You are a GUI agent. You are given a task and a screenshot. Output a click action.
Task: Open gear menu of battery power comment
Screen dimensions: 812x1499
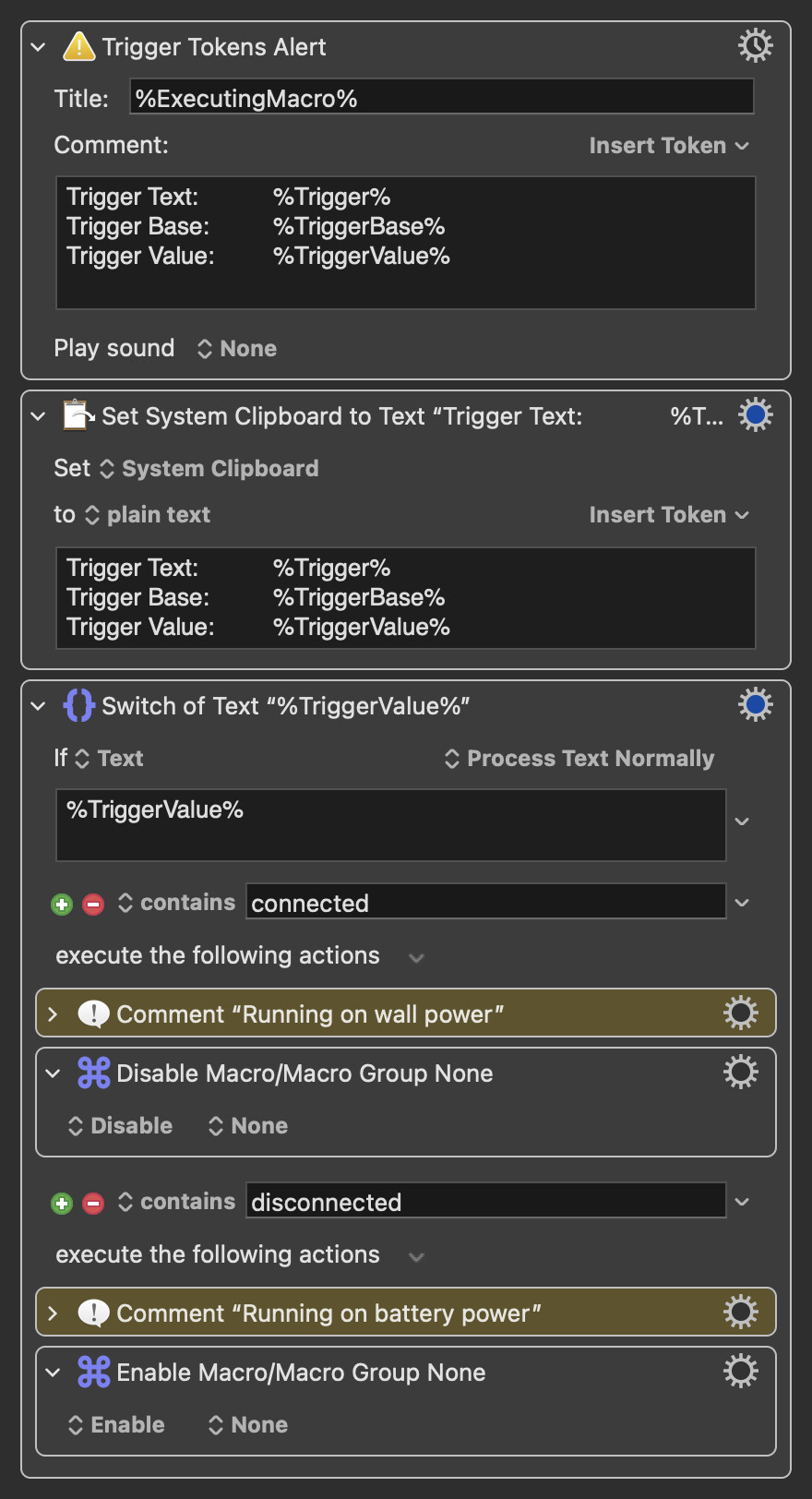[x=740, y=1313]
